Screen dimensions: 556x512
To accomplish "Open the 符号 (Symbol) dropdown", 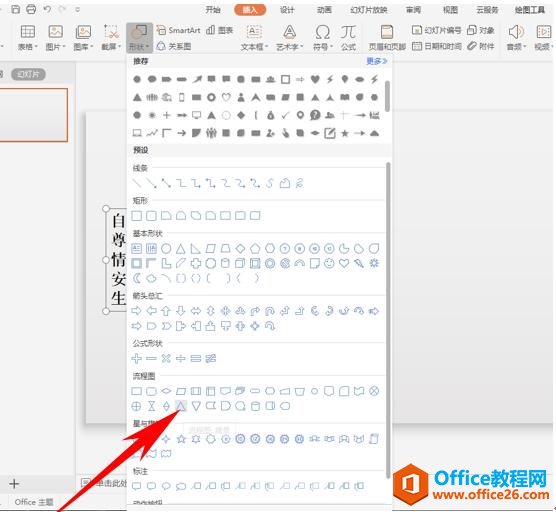I will click(x=322, y=38).
